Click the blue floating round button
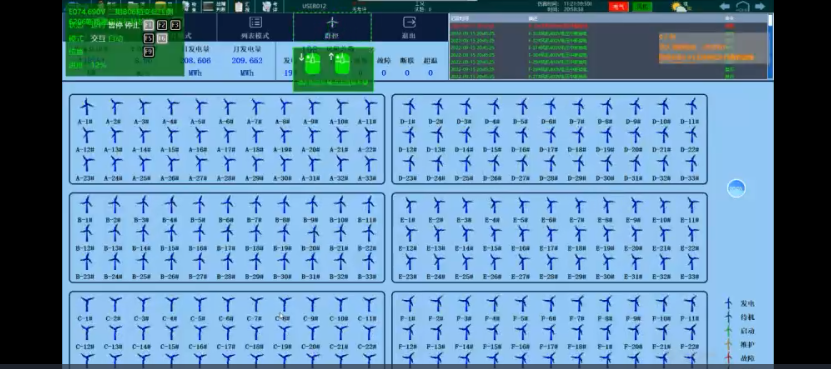Viewport: 831px width, 369px height. 736,188
